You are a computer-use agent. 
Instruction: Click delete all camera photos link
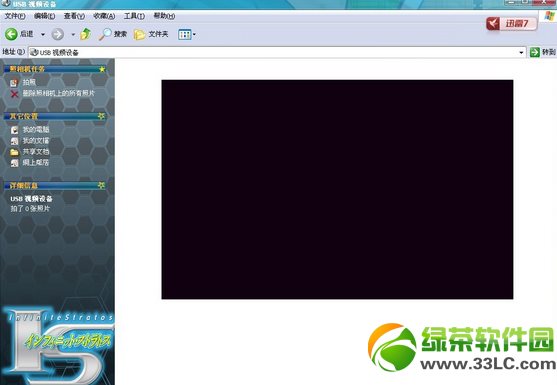[x=59, y=93]
